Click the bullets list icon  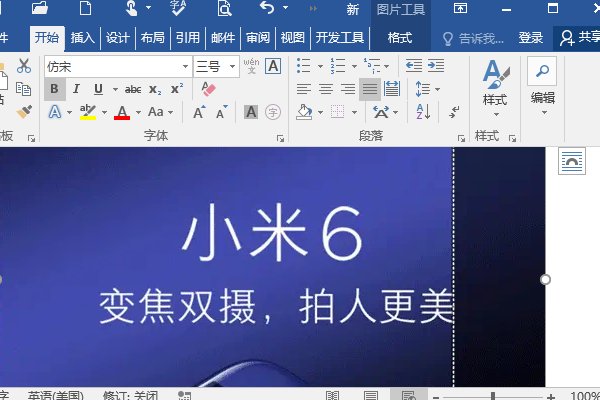pyautogui.click(x=304, y=66)
